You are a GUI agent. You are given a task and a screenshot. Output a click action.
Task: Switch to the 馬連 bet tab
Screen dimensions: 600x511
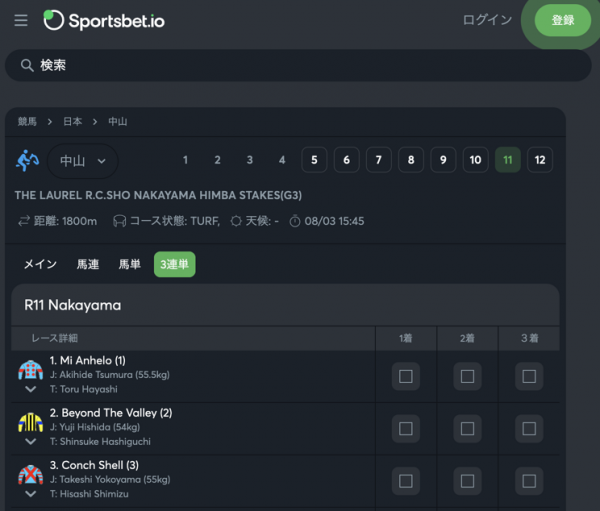click(88, 265)
